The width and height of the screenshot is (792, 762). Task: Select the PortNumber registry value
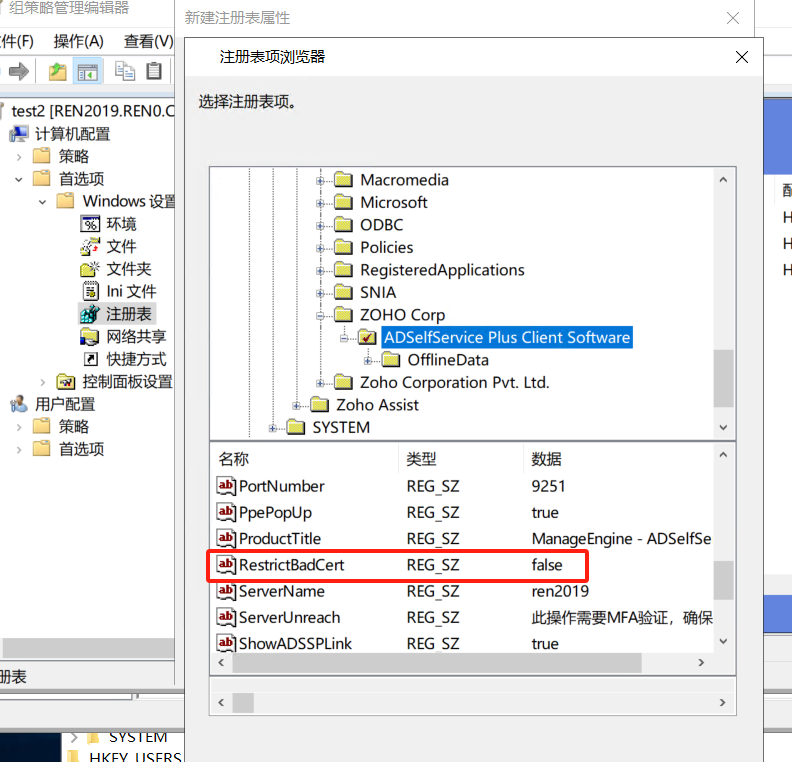coord(281,486)
